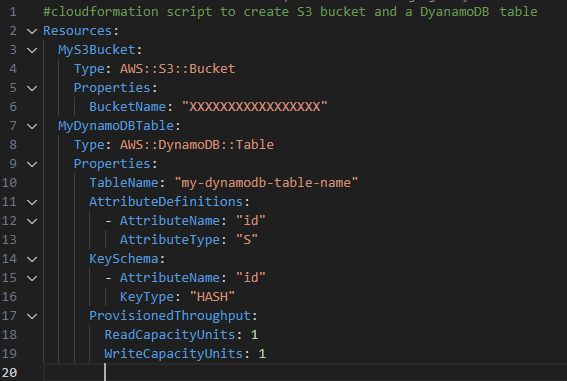
Task: Collapse AttributeDefinitions fold chevron
Action: 32,202
